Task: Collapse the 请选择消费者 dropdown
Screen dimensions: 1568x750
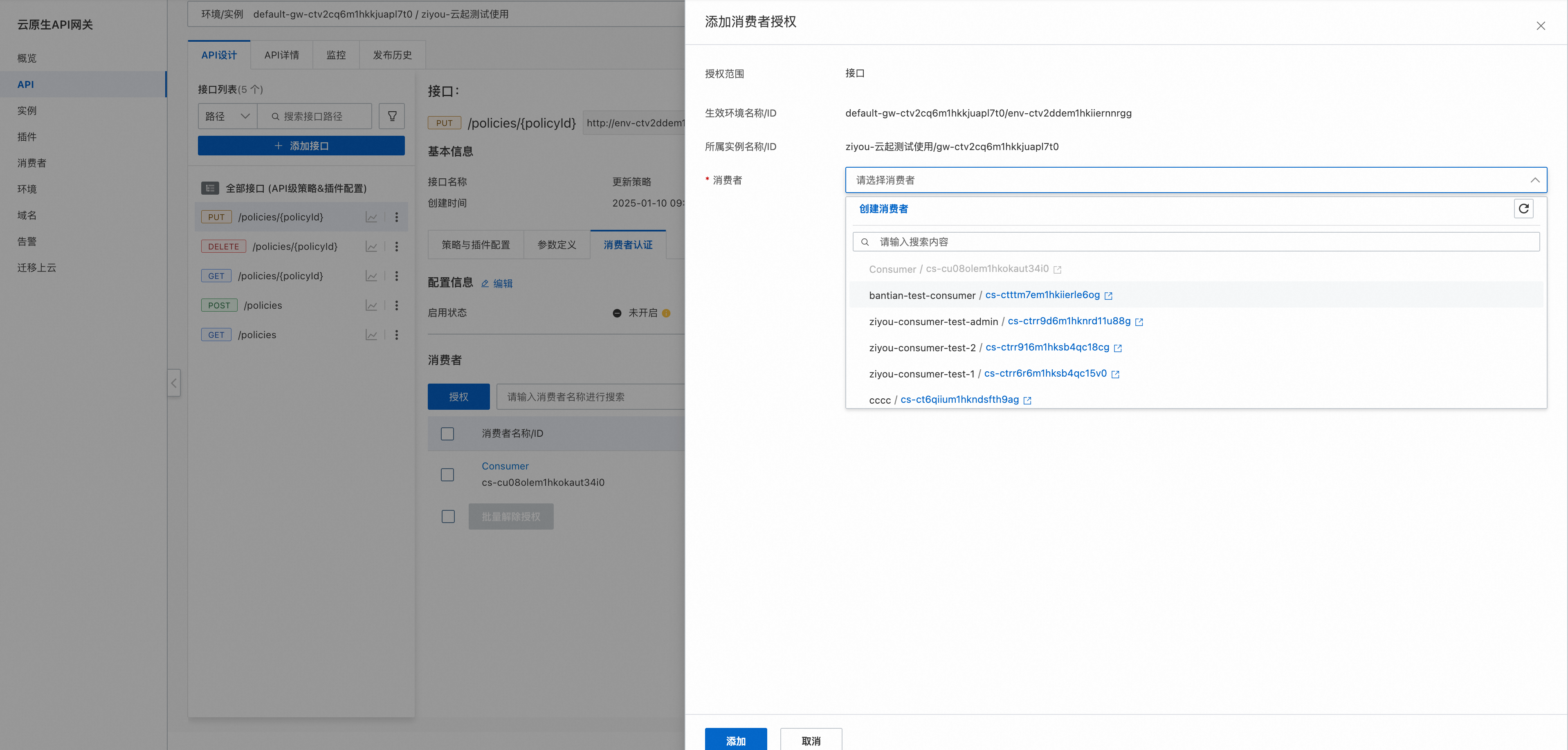Action: click(x=1534, y=180)
